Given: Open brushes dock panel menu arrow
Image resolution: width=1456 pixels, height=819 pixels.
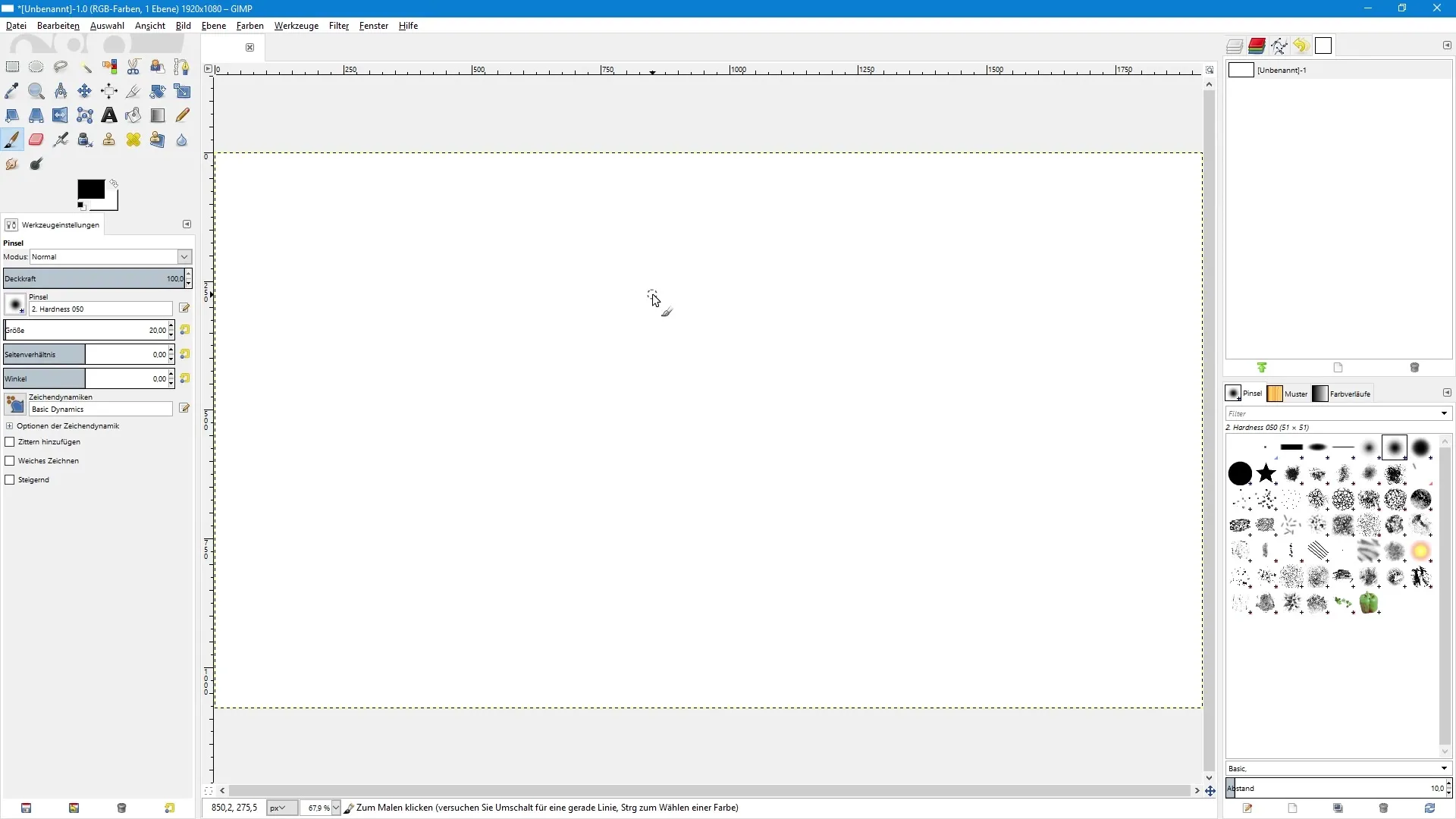Looking at the screenshot, I should (1447, 393).
